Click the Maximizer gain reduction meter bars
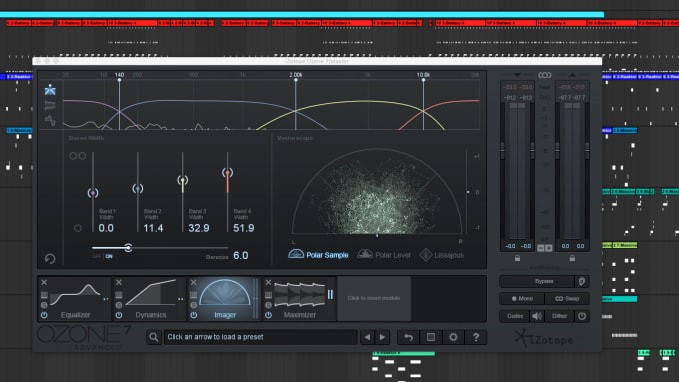This screenshot has height=382, width=679. (x=330, y=295)
